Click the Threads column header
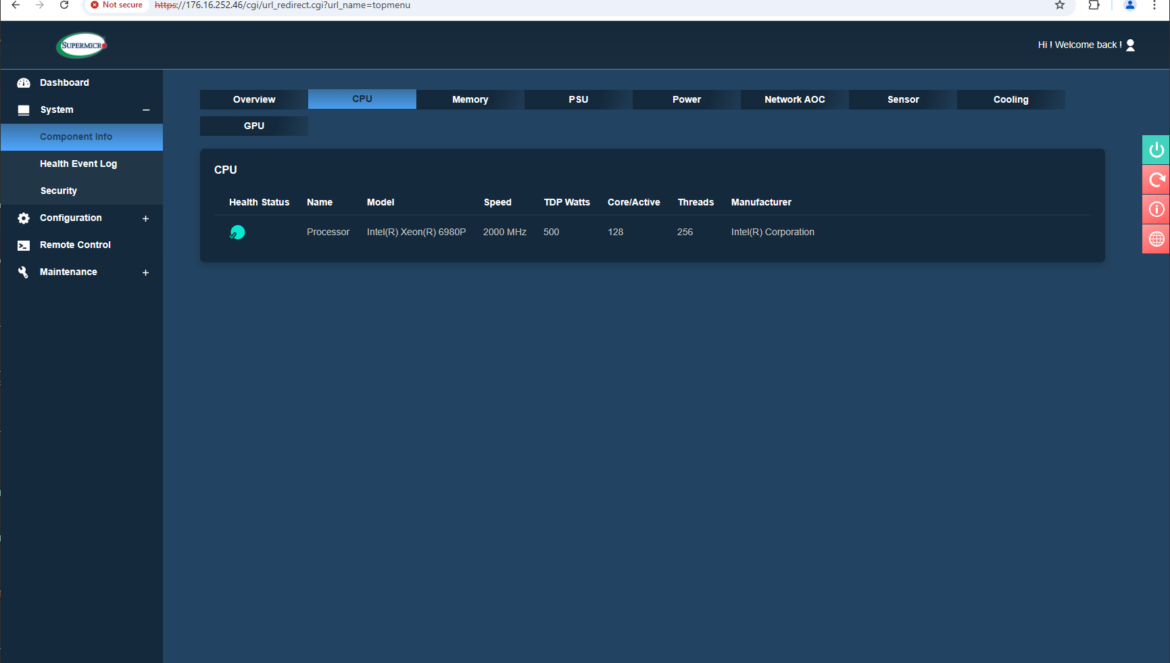The width and height of the screenshot is (1170, 663). [x=695, y=202]
